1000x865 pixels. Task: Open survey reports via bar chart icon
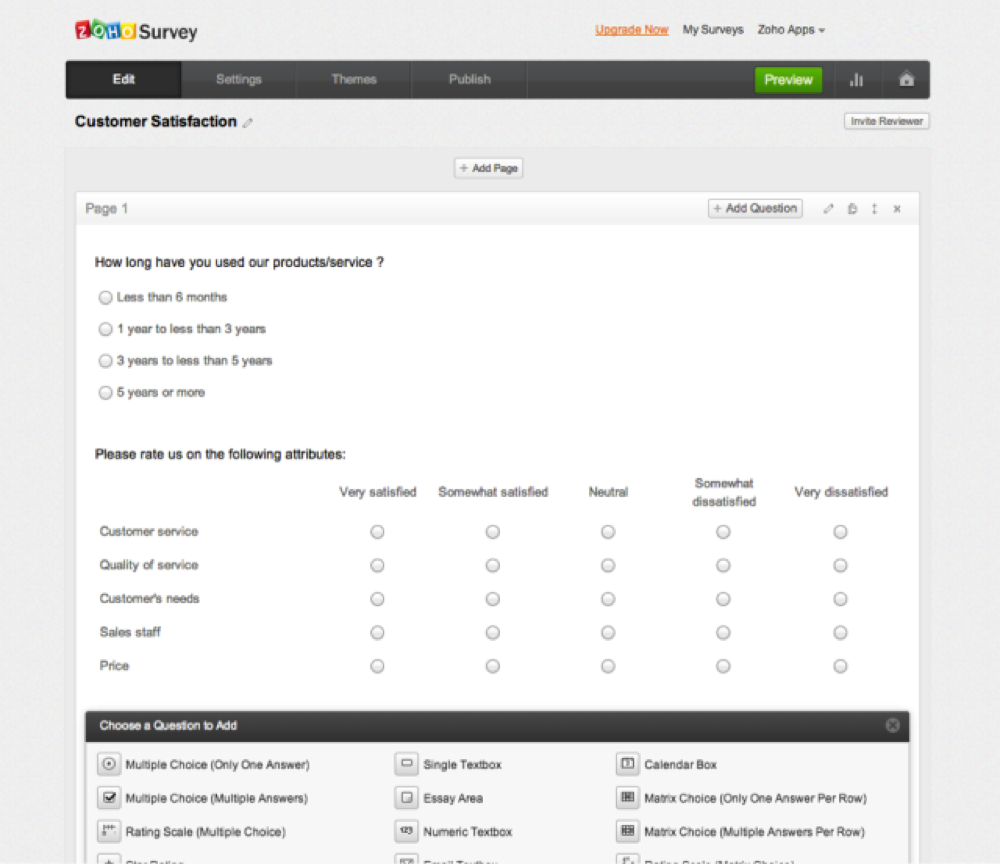coord(857,80)
